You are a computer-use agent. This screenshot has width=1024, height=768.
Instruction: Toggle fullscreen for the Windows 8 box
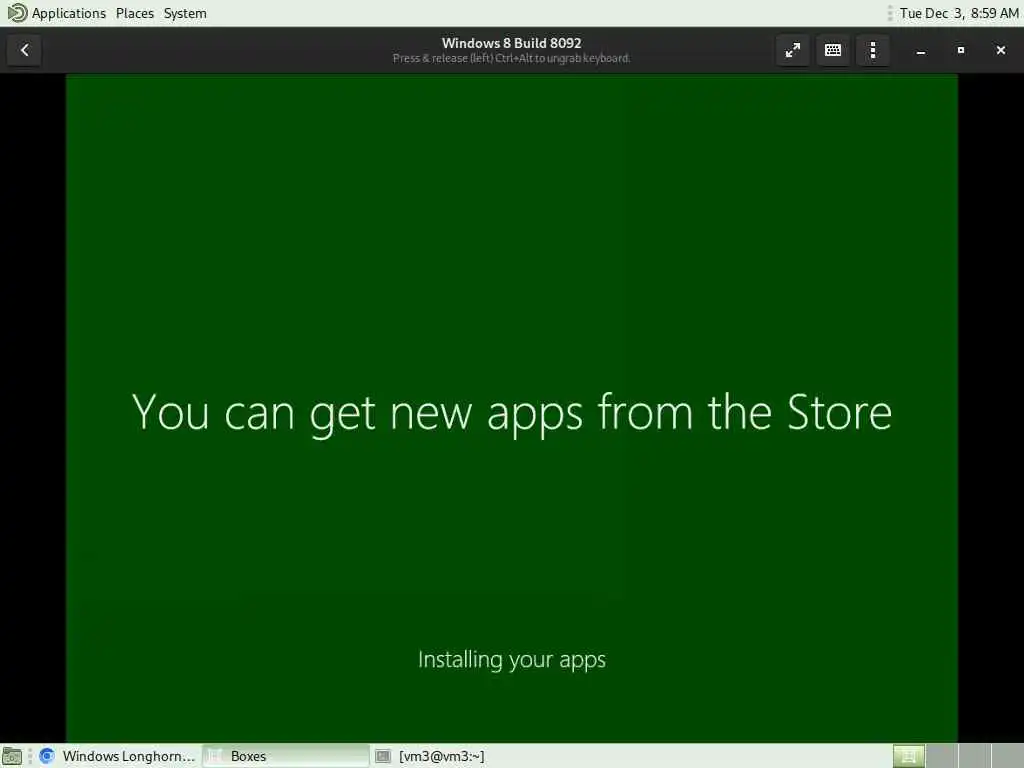tap(793, 50)
